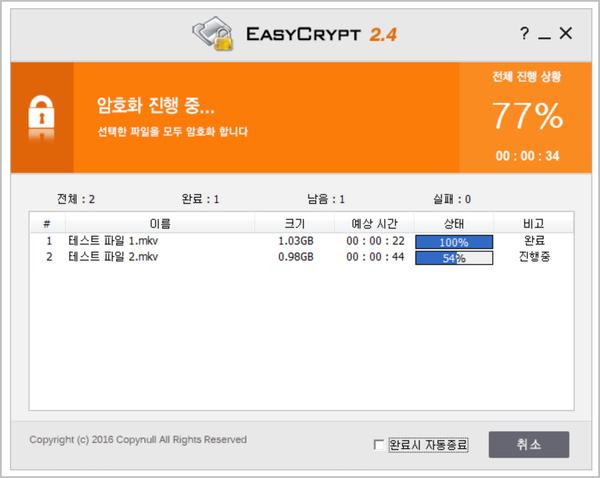This screenshot has width=600, height=478.
Task: Click the overall timer 00 : 00 : 34
Action: tap(527, 156)
